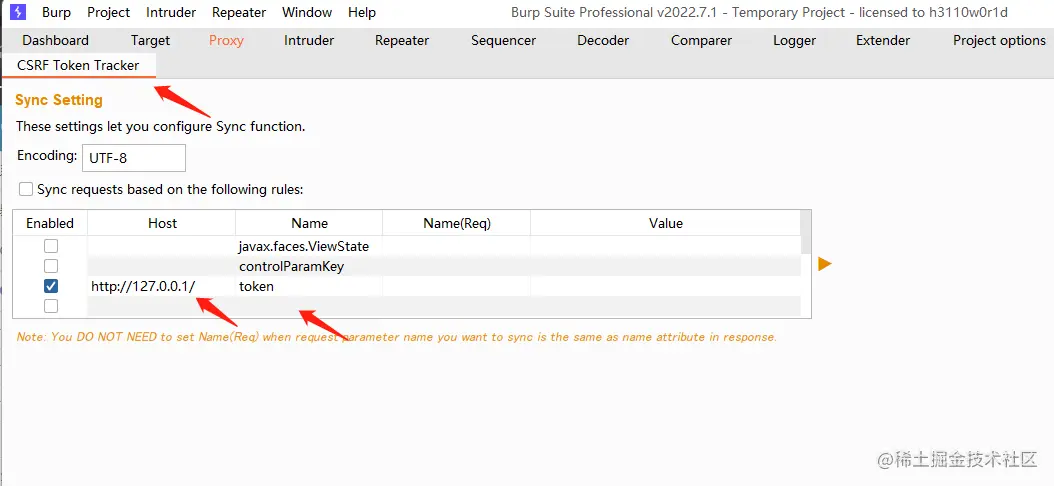Select the token name cell
1054x486 pixels.
309,286
